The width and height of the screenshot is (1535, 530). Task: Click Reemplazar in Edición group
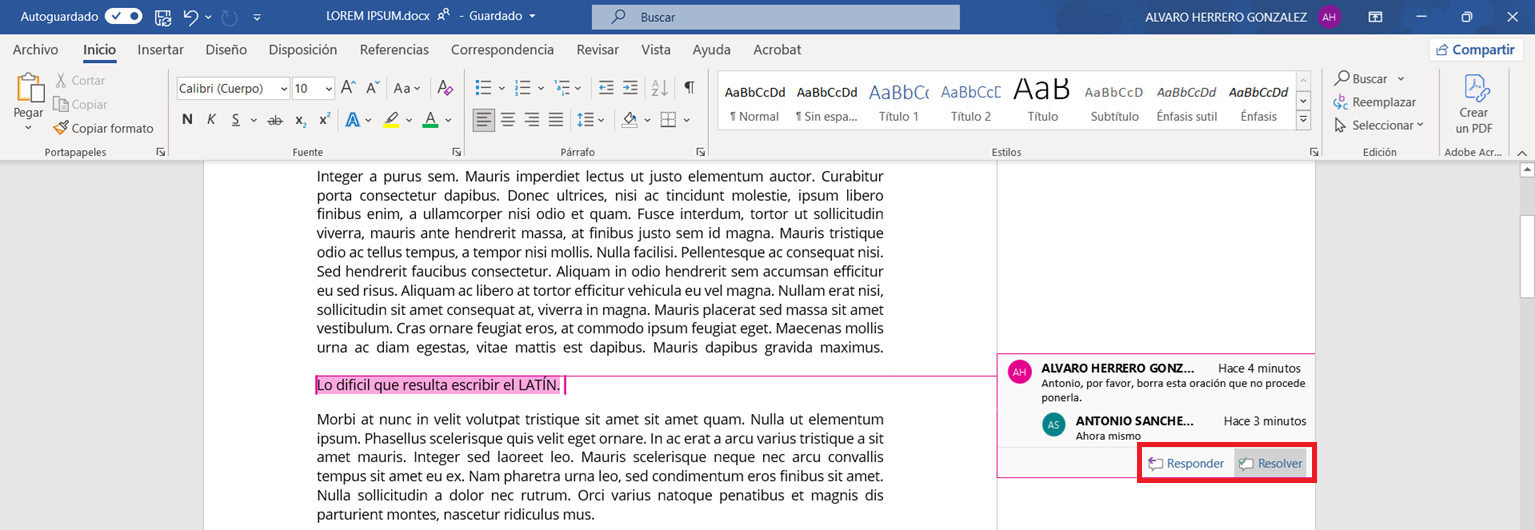[x=1375, y=102]
